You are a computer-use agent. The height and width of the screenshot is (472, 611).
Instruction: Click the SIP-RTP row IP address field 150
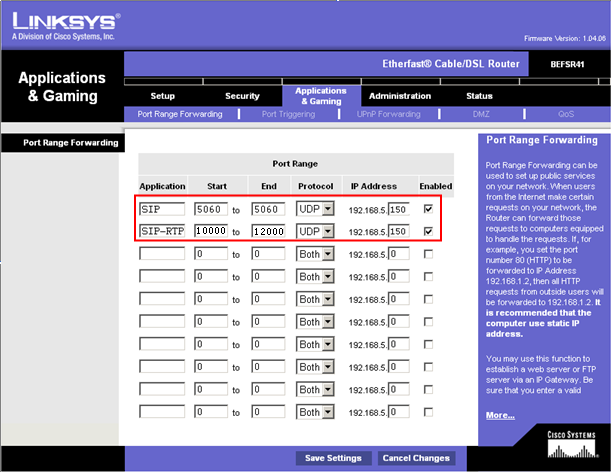point(399,232)
